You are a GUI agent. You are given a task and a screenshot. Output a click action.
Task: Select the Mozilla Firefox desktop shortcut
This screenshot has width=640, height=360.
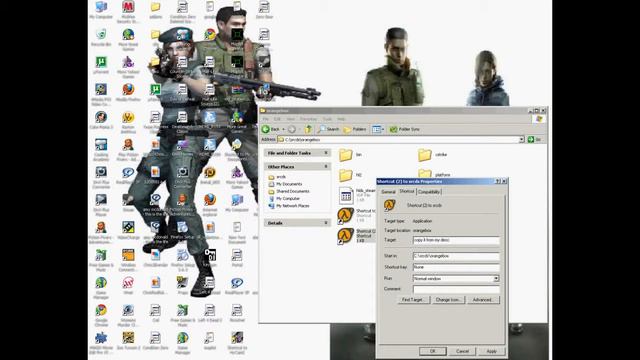[x=128, y=92]
